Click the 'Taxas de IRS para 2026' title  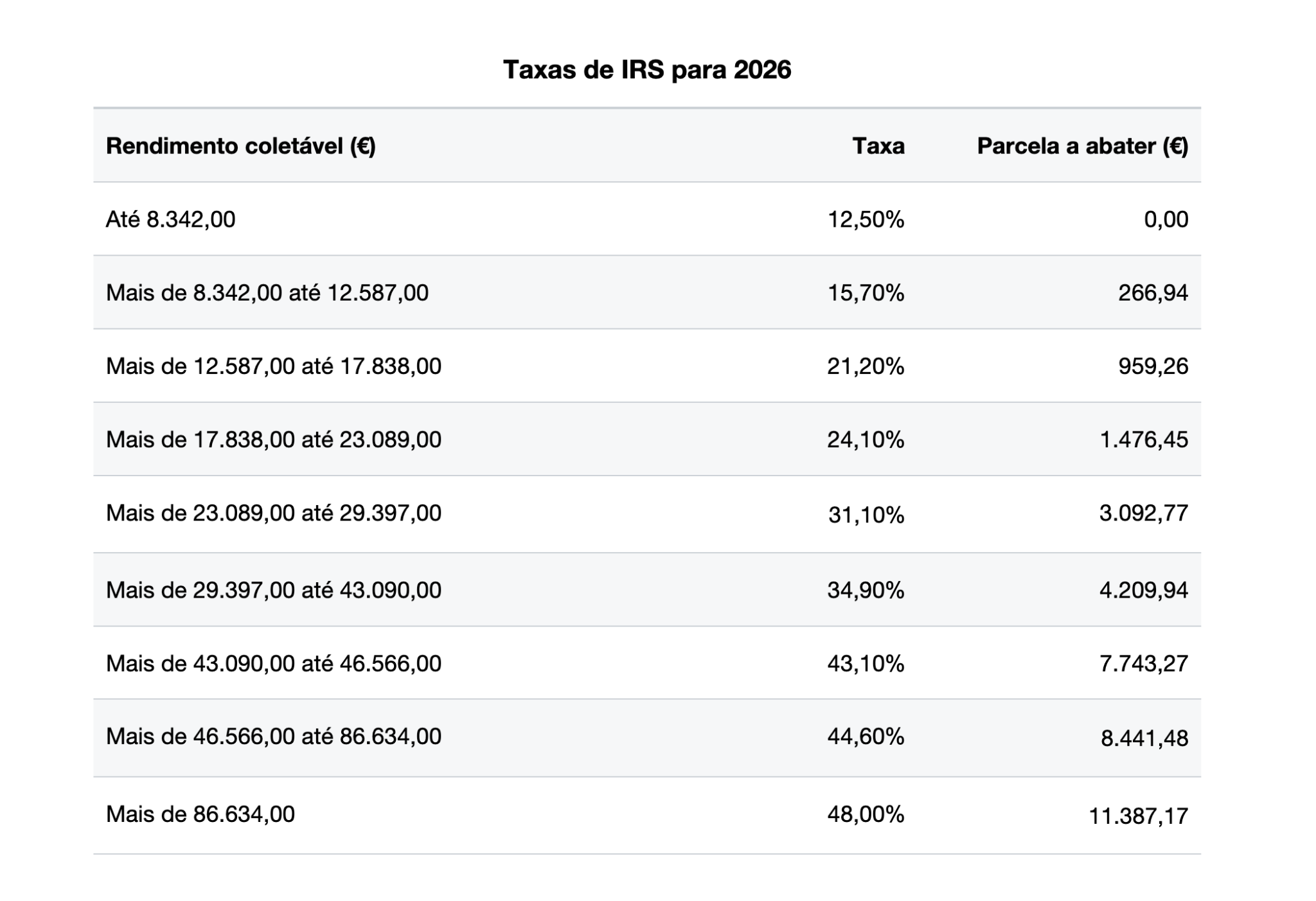click(646, 70)
